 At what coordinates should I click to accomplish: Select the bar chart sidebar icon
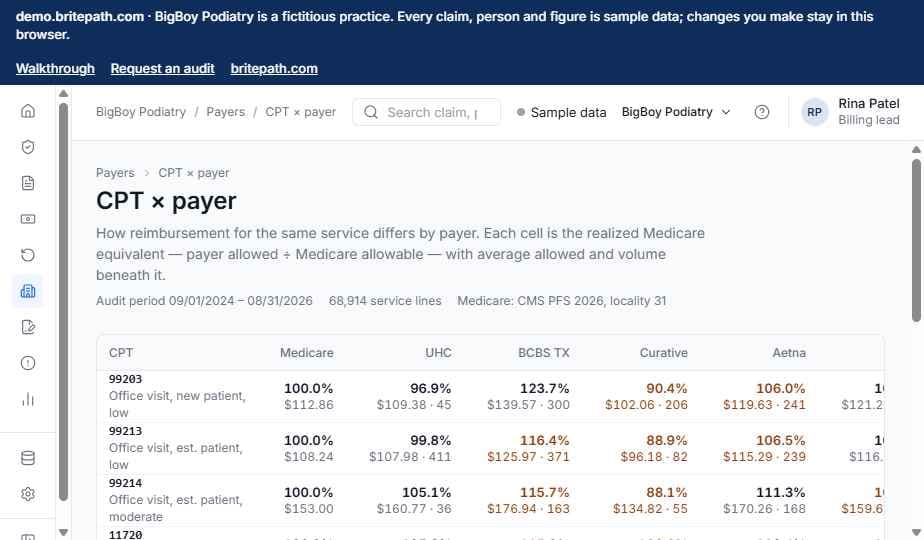click(28, 399)
